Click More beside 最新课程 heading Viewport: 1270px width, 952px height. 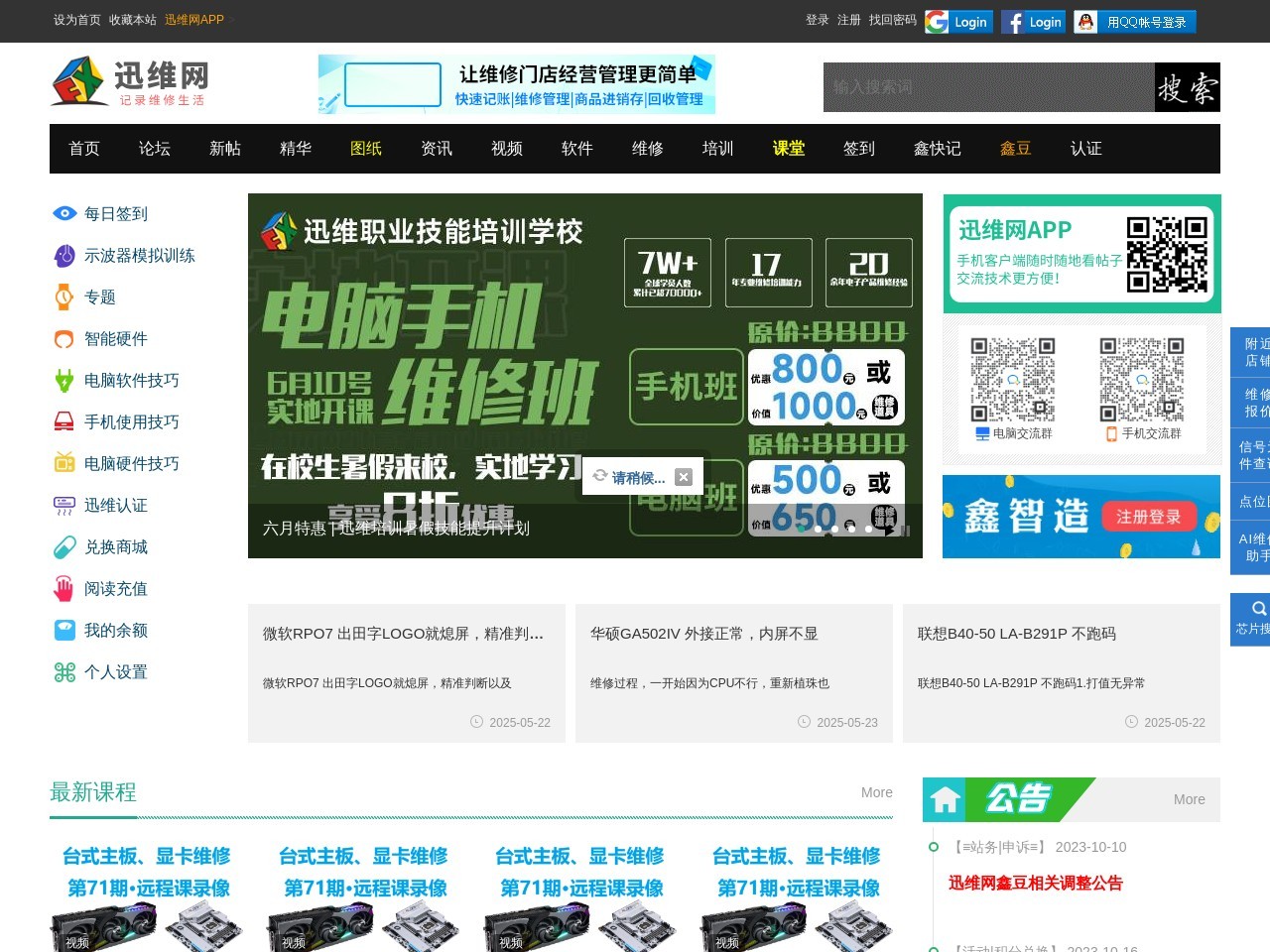[877, 792]
